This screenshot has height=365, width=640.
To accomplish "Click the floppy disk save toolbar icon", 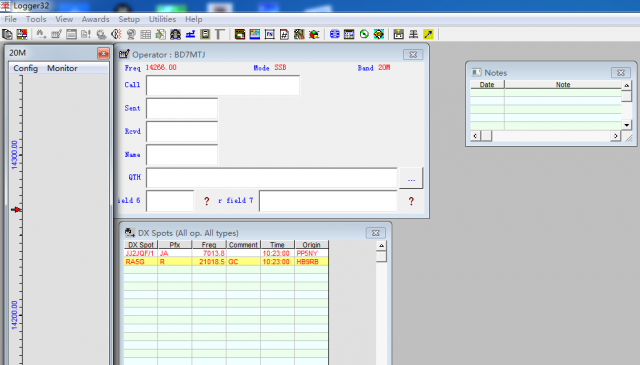I will coord(399,34).
